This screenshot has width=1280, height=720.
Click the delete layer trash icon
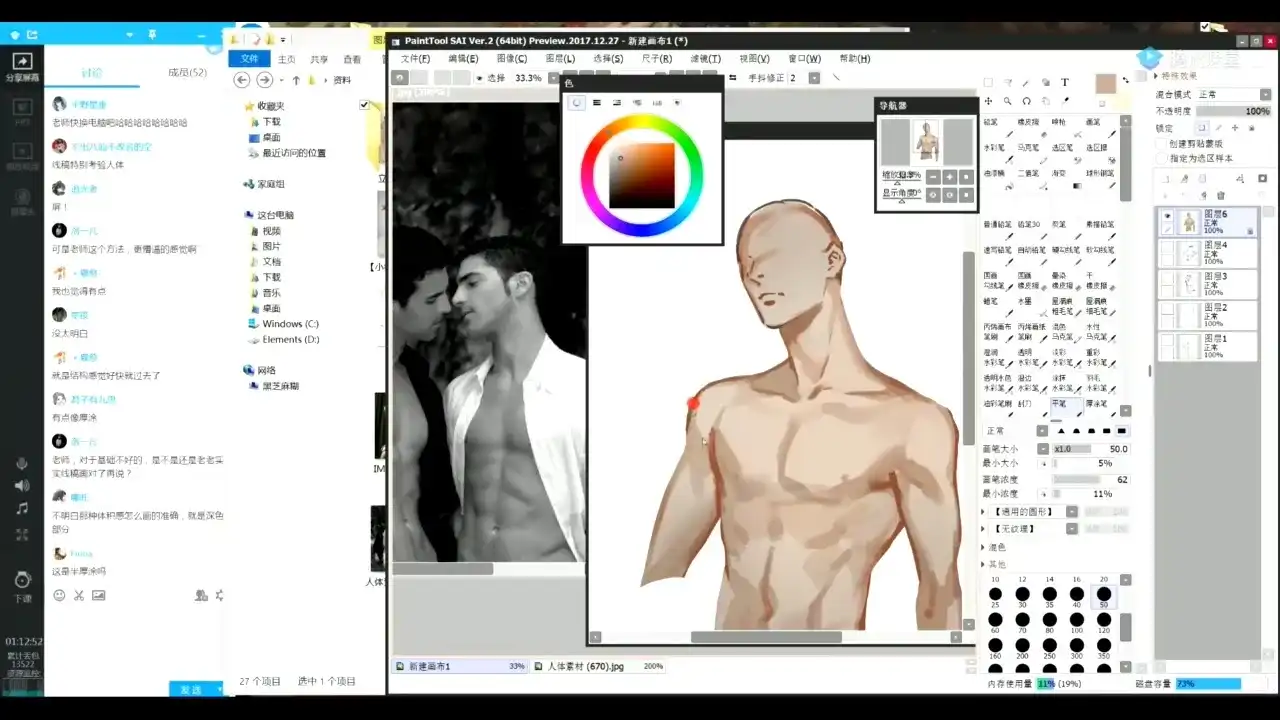[x=1220, y=195]
